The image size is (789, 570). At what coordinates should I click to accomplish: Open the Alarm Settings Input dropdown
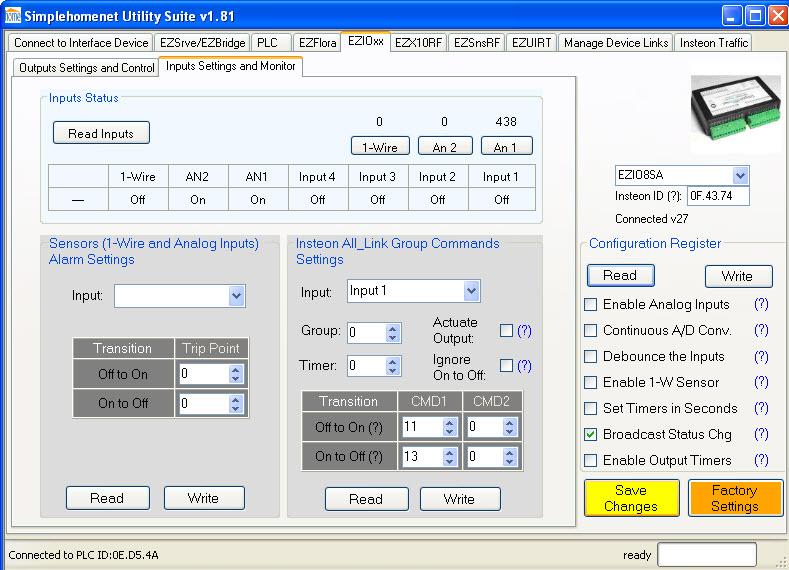click(236, 296)
